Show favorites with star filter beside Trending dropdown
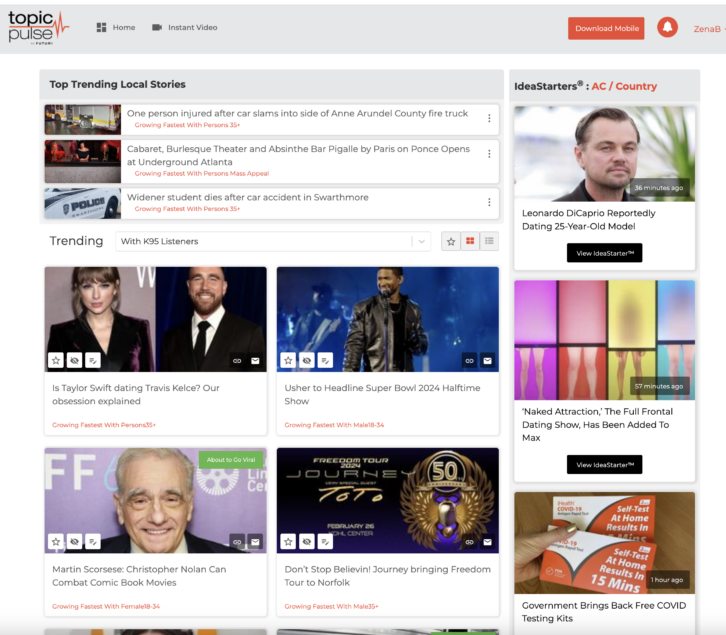Screen dimensions: 726x635 [451, 241]
